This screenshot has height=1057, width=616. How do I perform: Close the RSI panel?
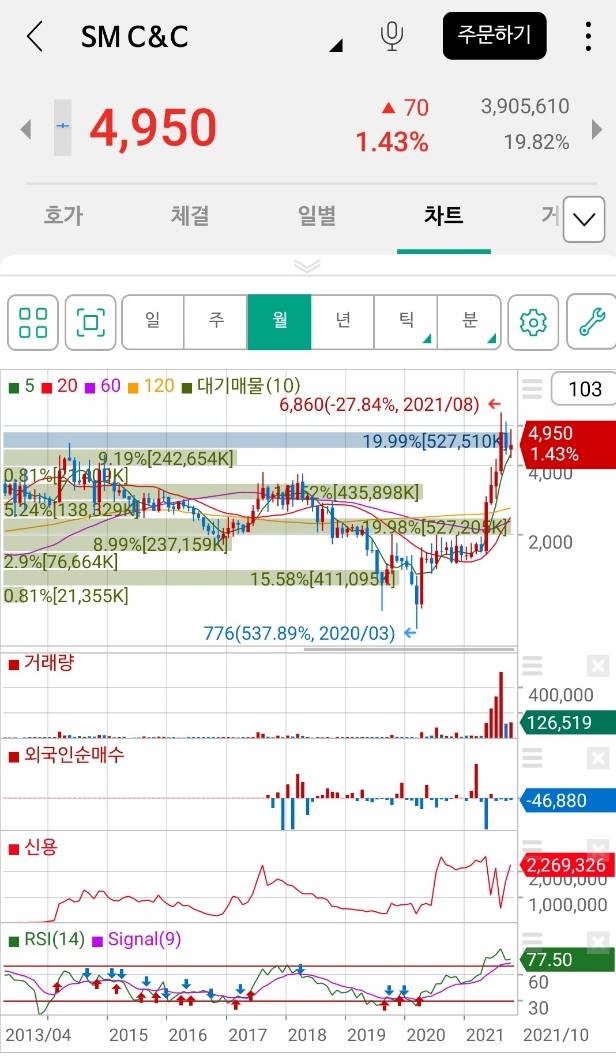point(598,942)
